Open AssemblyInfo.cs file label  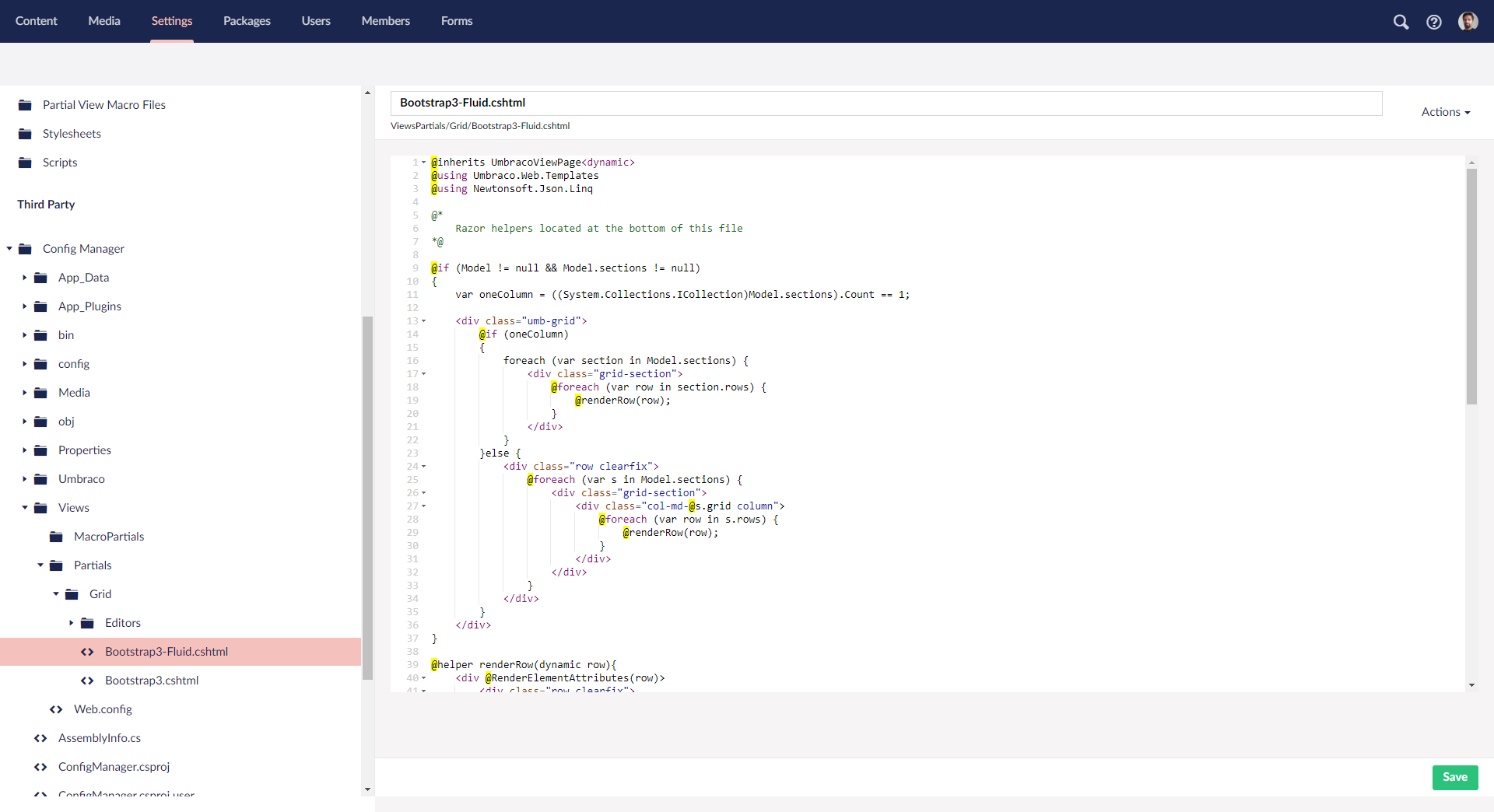click(x=100, y=738)
